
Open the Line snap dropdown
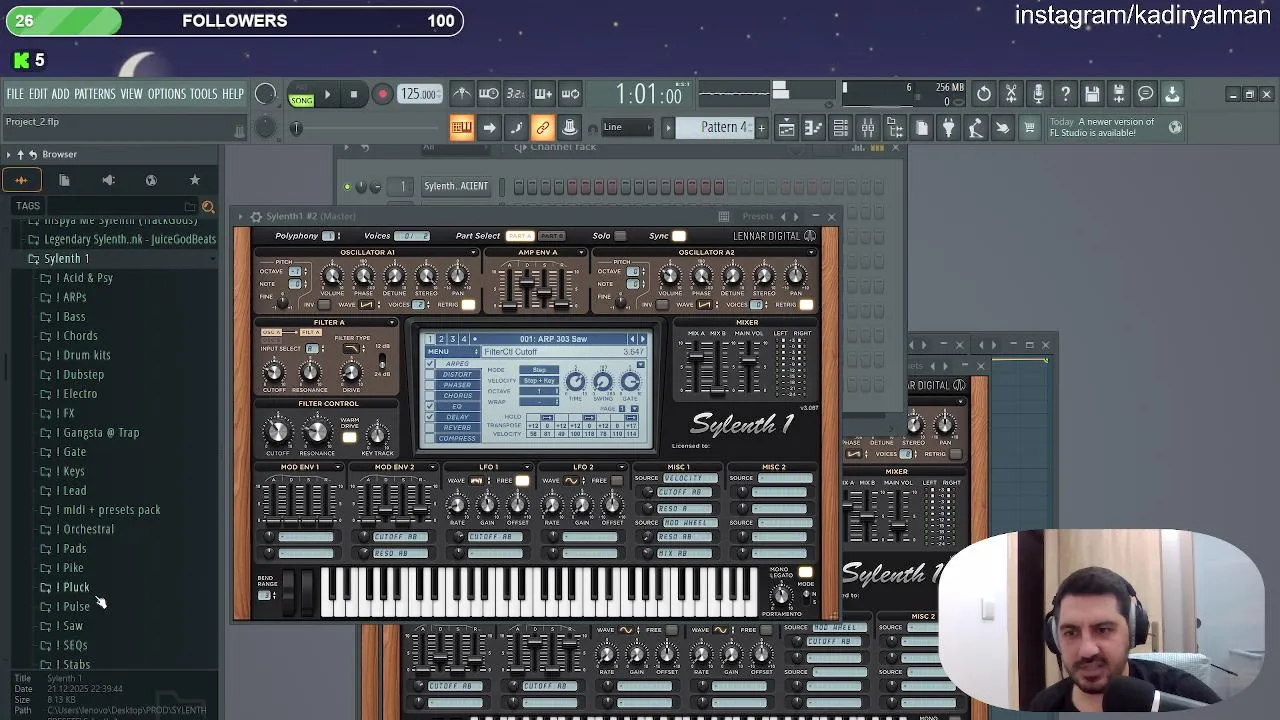pyautogui.click(x=626, y=127)
